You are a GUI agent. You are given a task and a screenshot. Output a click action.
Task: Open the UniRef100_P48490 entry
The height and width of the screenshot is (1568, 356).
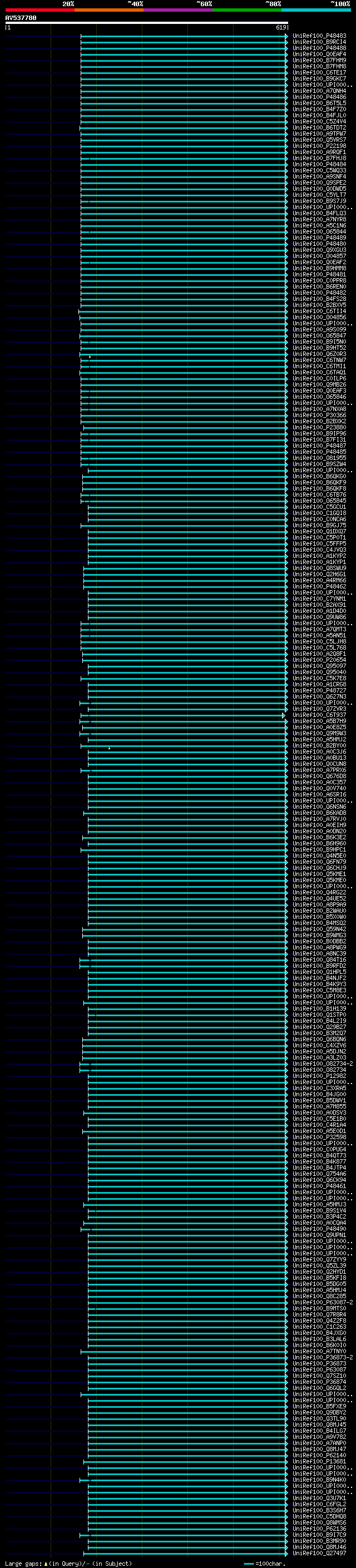319,1229
